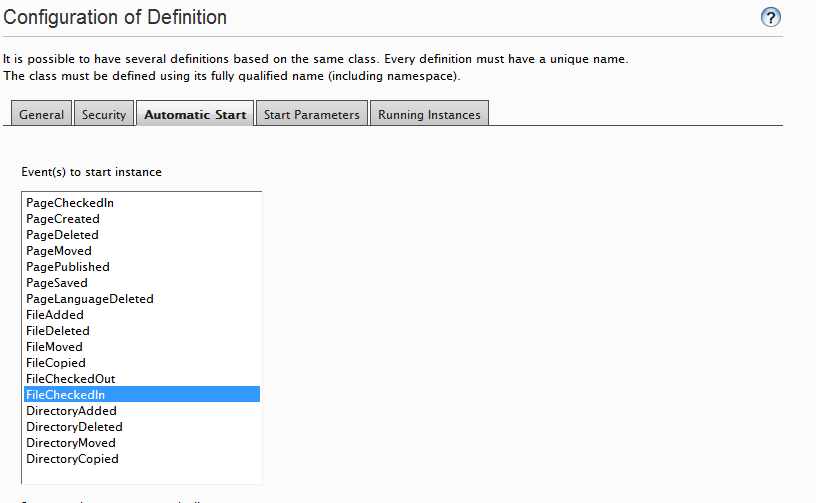This screenshot has width=816, height=503.
Task: Select PageDeleted from event list
Action: 62,235
